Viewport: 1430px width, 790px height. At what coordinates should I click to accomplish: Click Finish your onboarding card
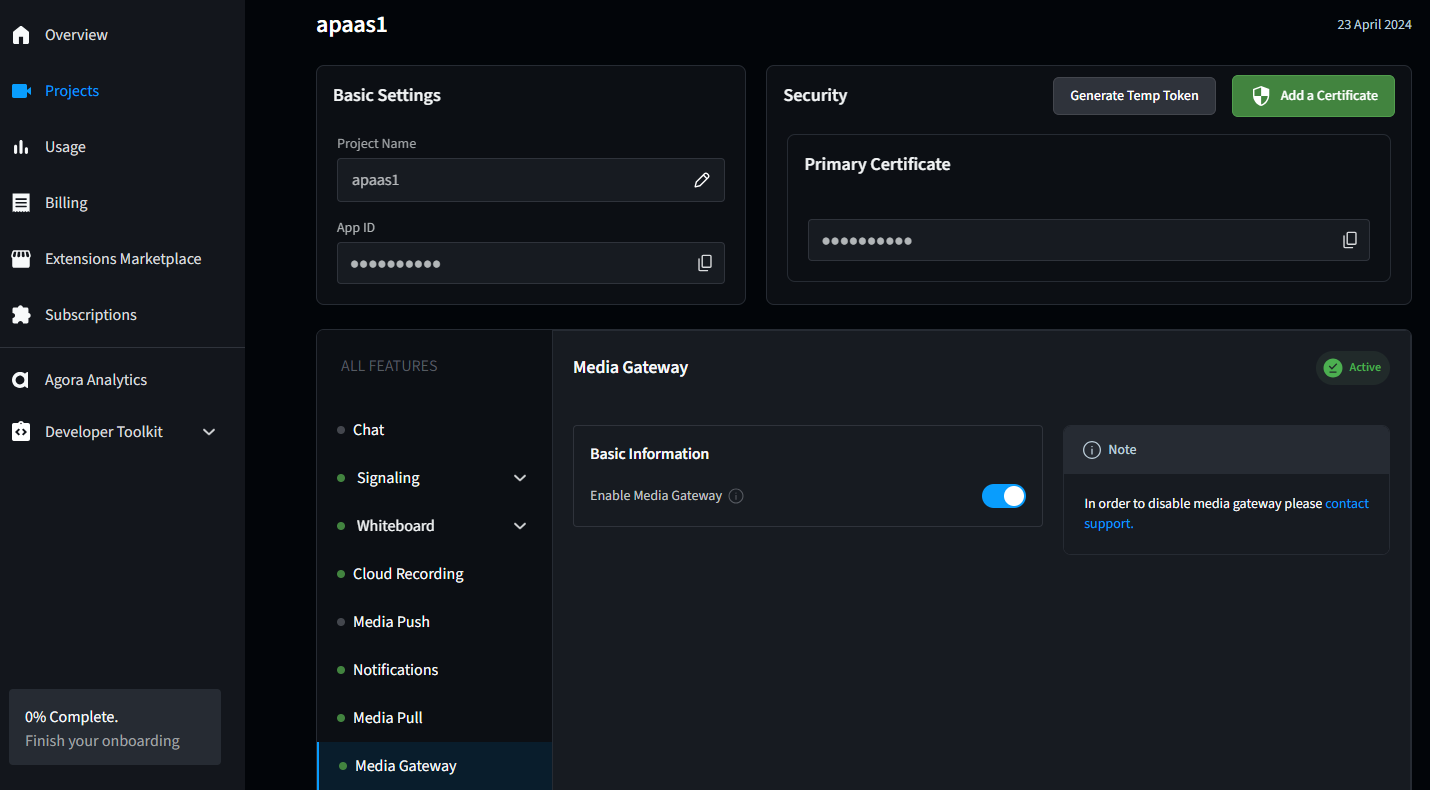115,727
